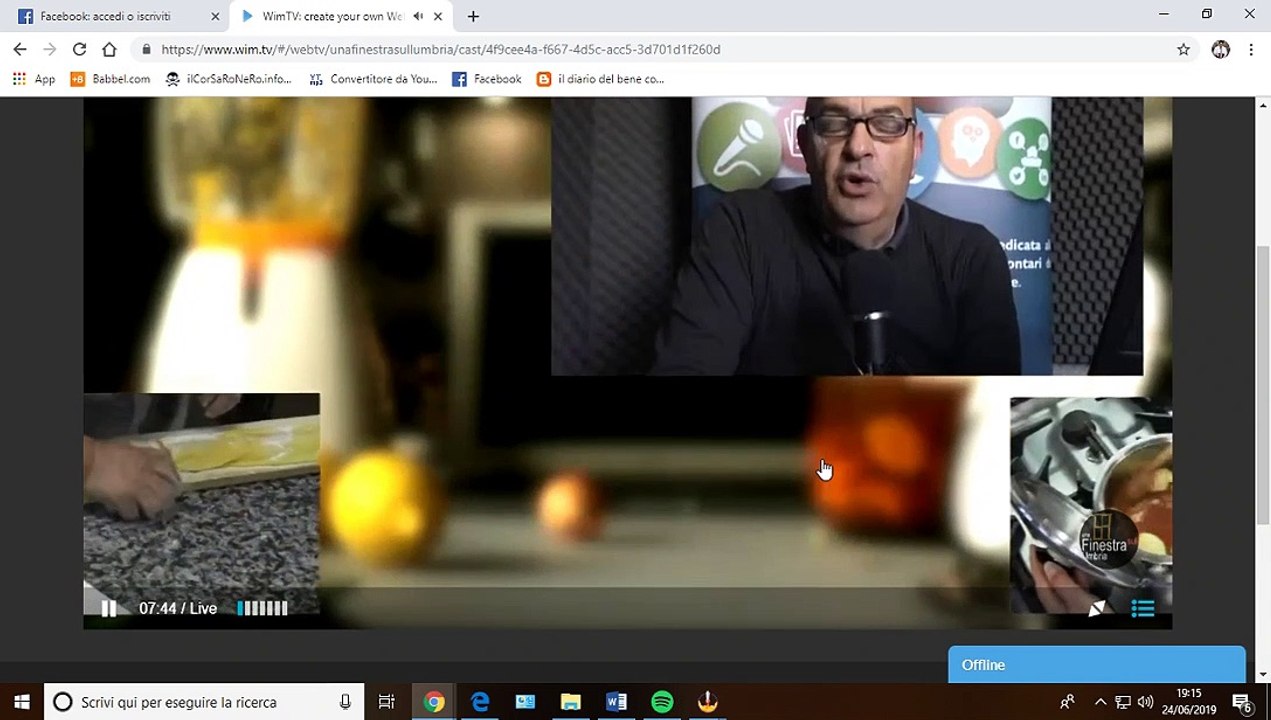1271x720 pixels.
Task: Open the clock showing 19:15
Action: [1188, 702]
